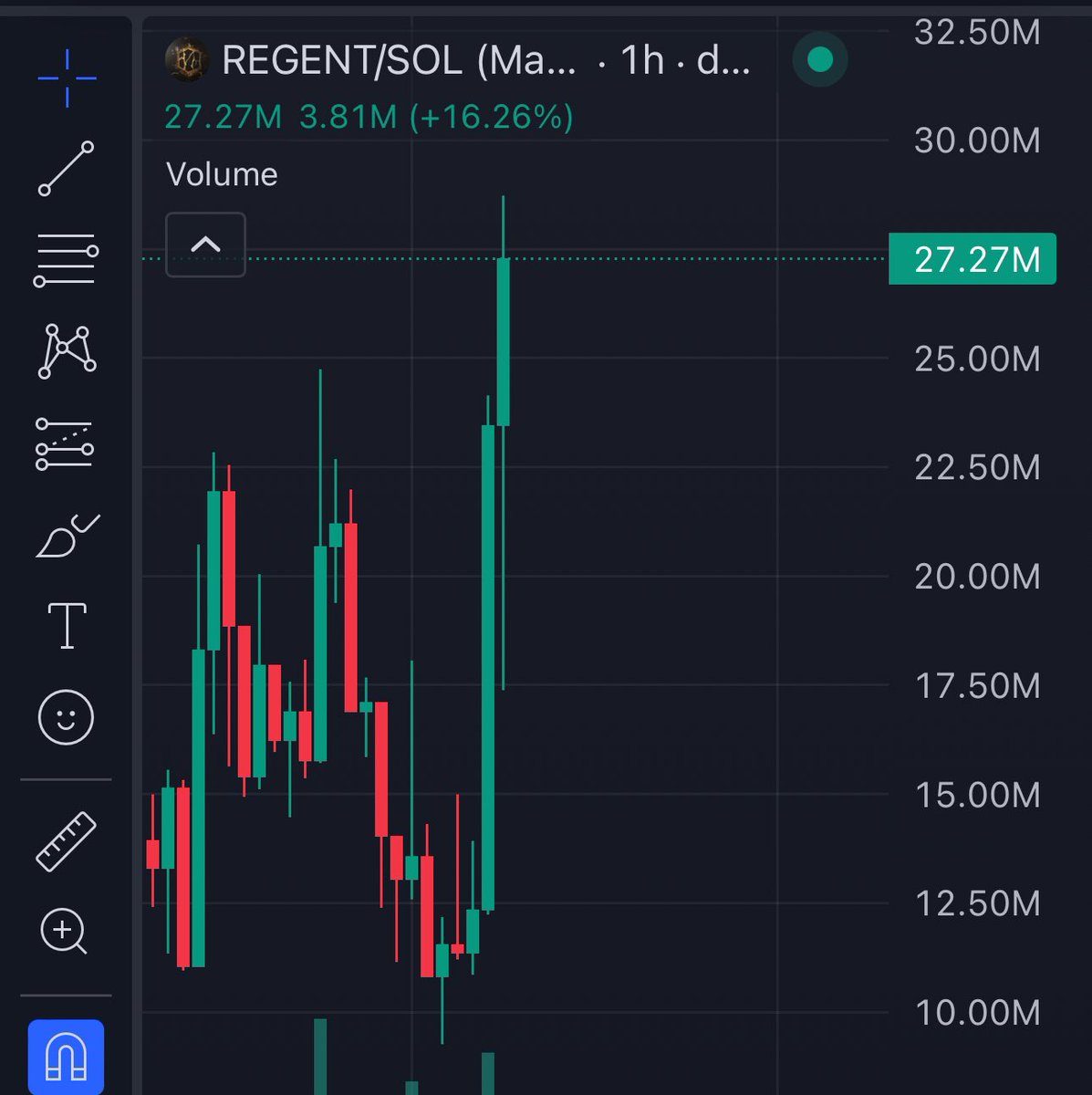Click the 27.27M legend price value
This screenshot has width=1092, height=1095.
click(223, 117)
